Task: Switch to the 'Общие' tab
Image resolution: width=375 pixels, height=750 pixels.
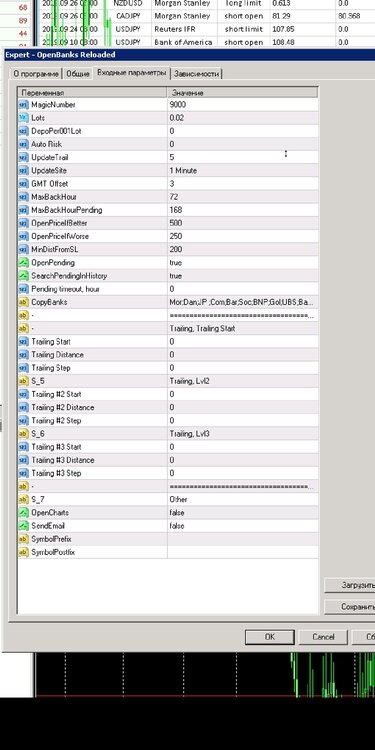Action: click(77, 74)
